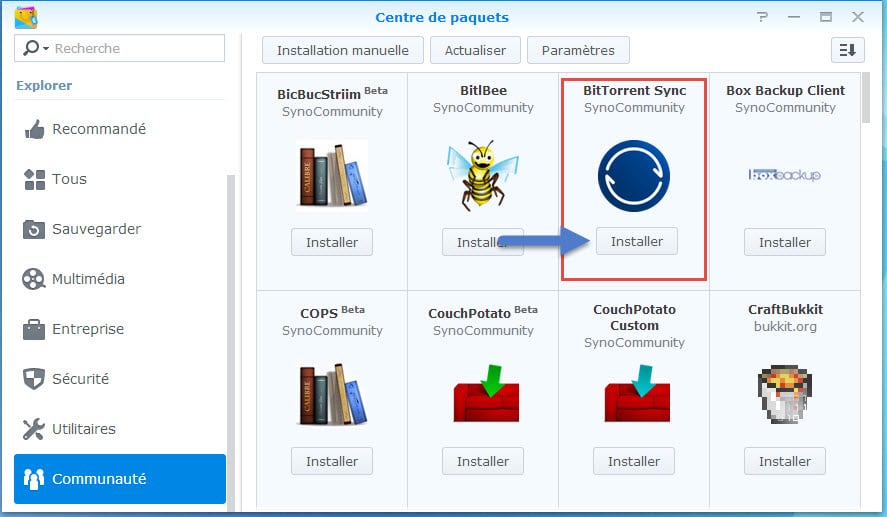Click the sort order icon button
The width and height of the screenshot is (887, 517).
point(847,50)
